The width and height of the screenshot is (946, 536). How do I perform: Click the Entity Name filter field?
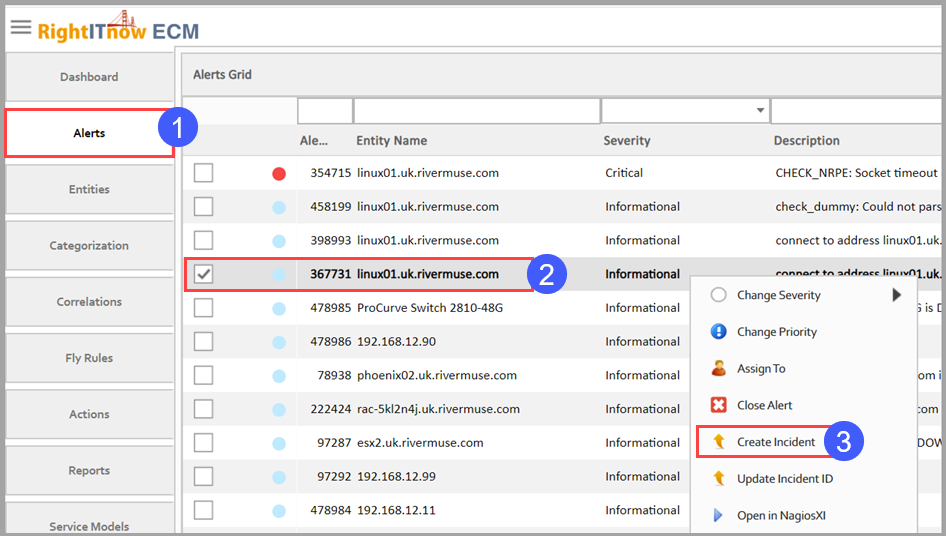point(477,111)
